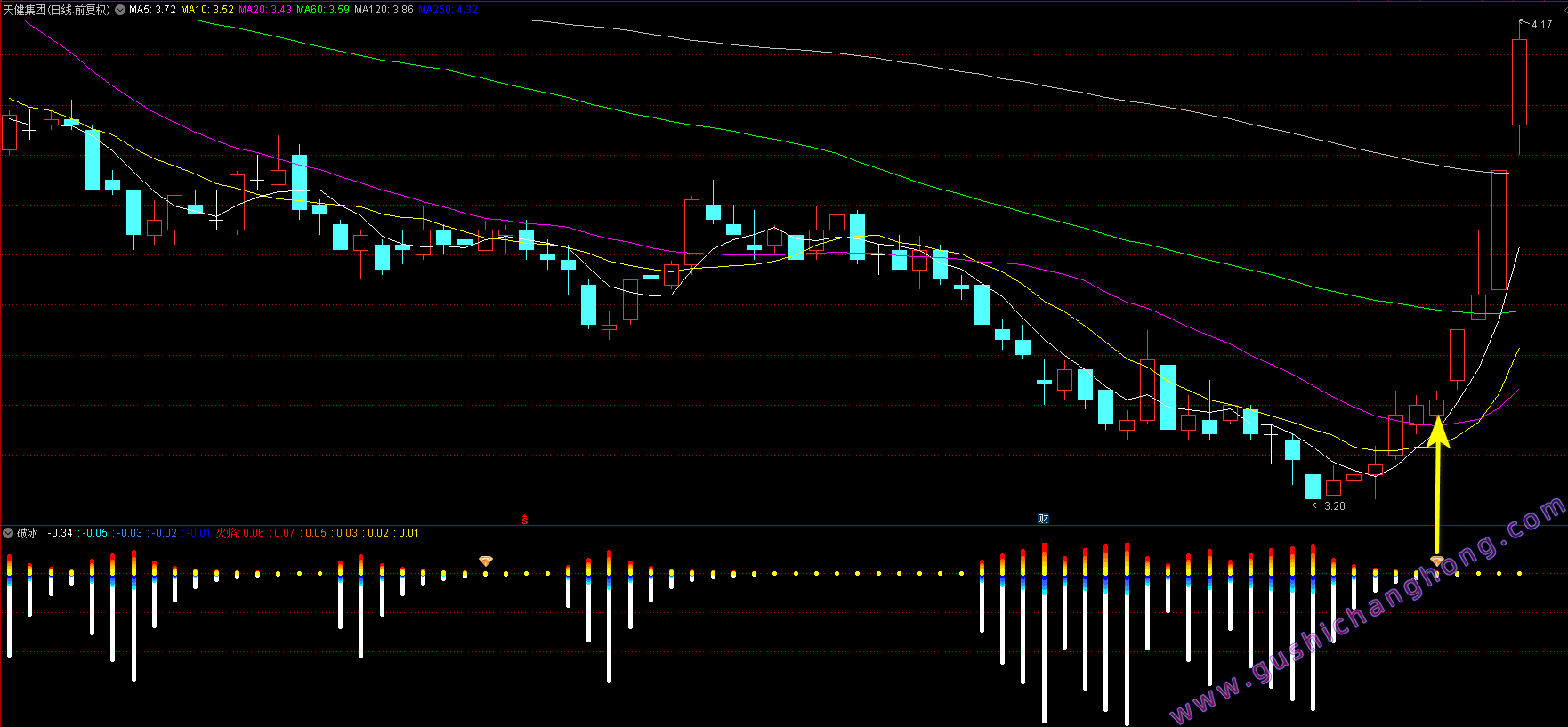The image size is (1568, 727).
Task: Click the red S marker on the timeline
Action: click(525, 520)
